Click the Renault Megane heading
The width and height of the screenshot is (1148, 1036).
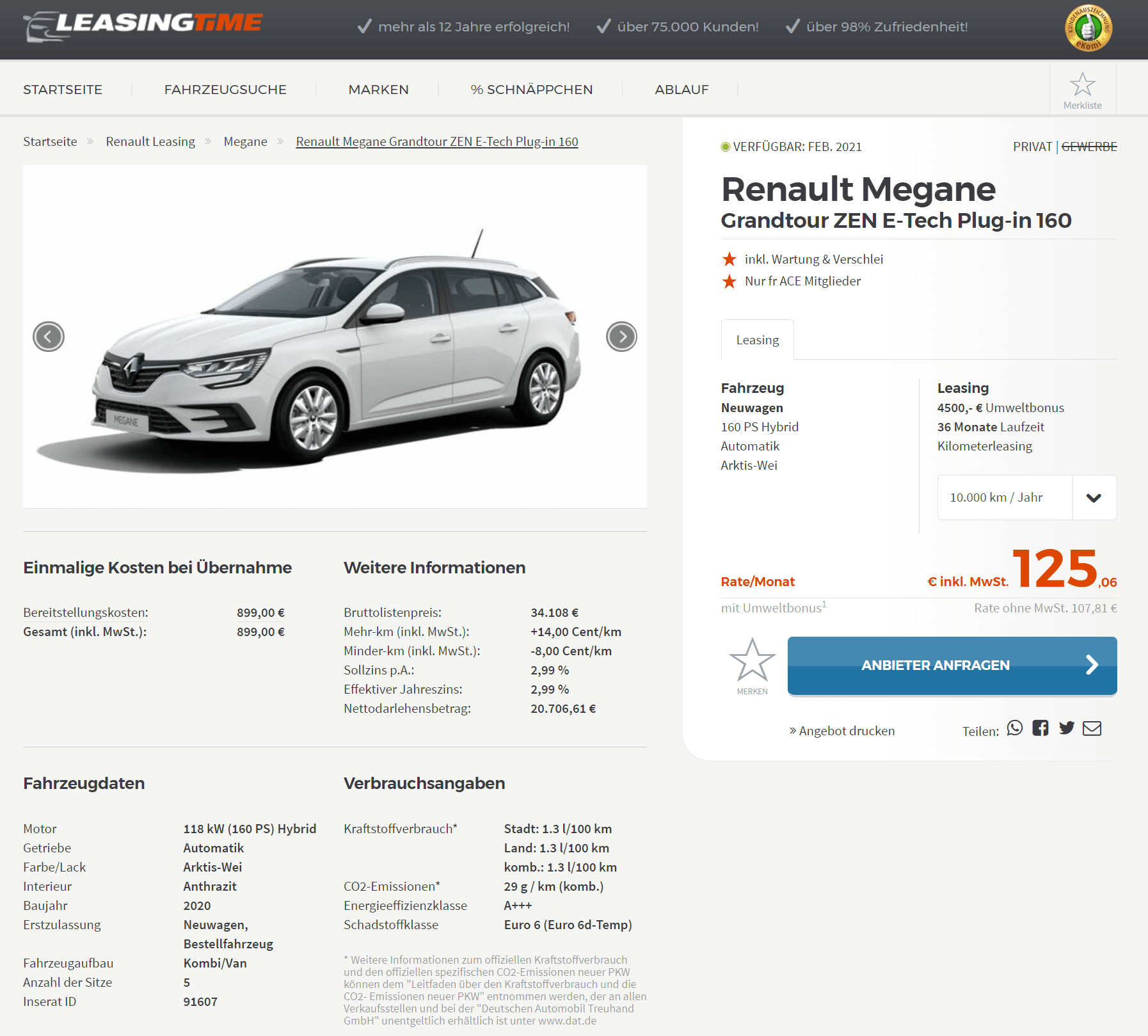coord(858,189)
